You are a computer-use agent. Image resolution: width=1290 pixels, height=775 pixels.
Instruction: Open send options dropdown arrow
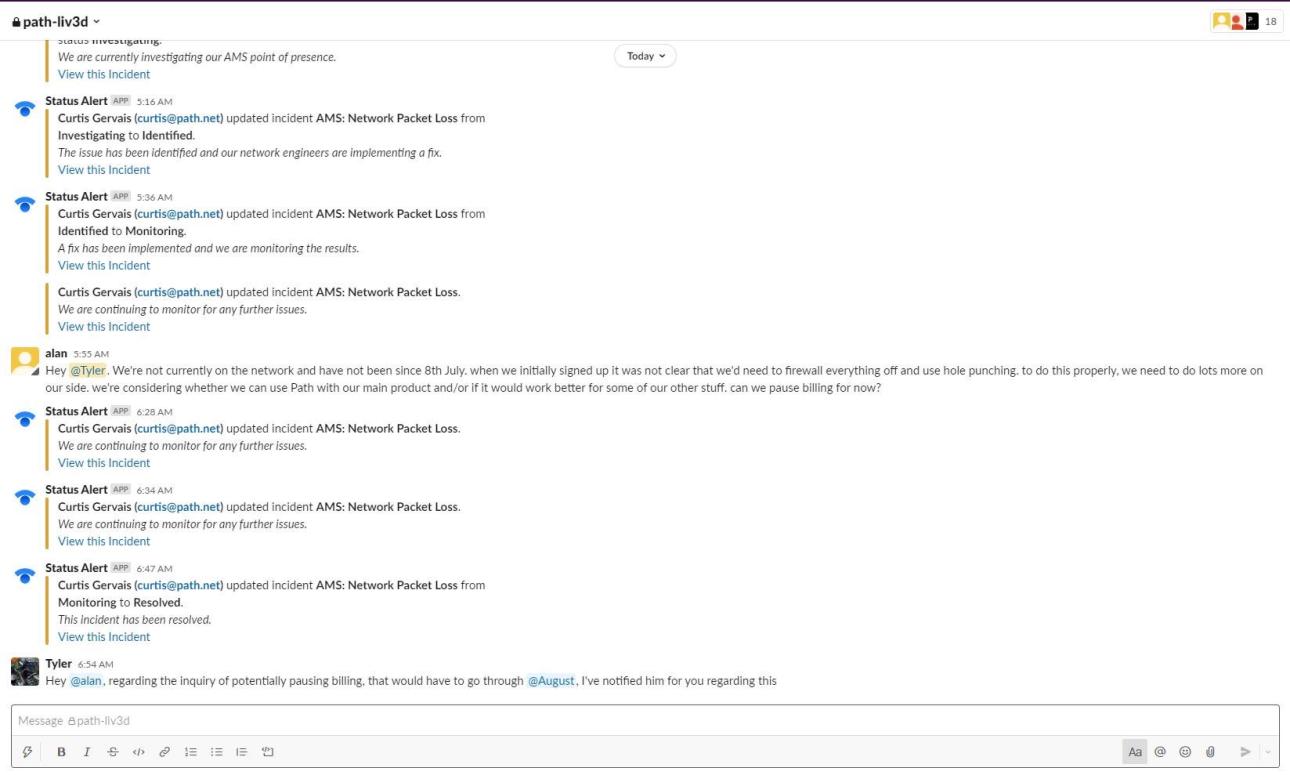point(1270,752)
